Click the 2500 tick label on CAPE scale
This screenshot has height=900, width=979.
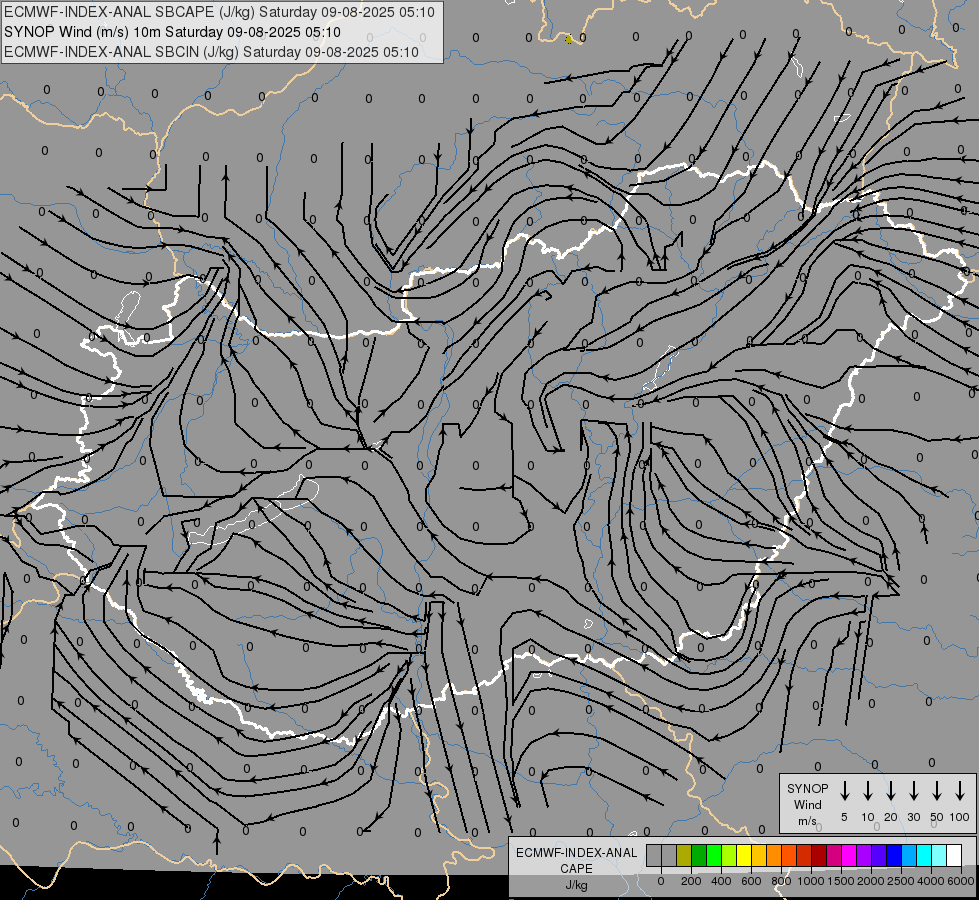(901, 881)
